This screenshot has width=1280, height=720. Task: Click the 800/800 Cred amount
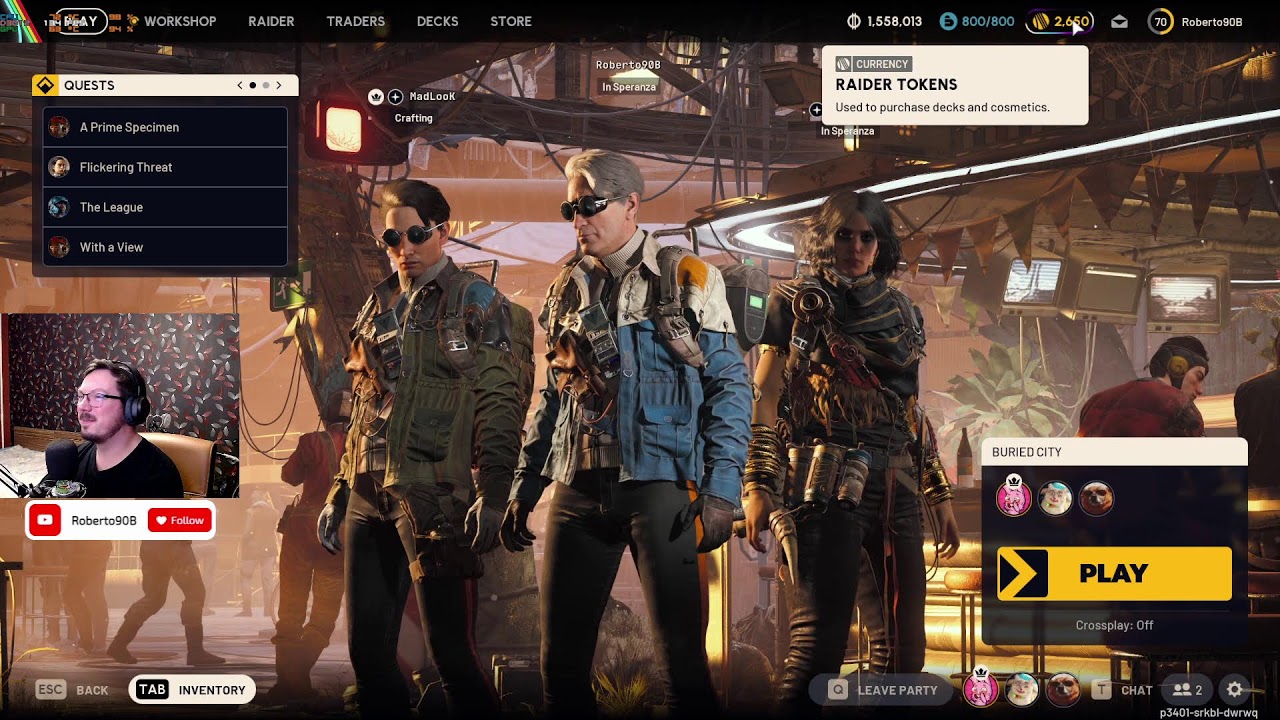(988, 21)
